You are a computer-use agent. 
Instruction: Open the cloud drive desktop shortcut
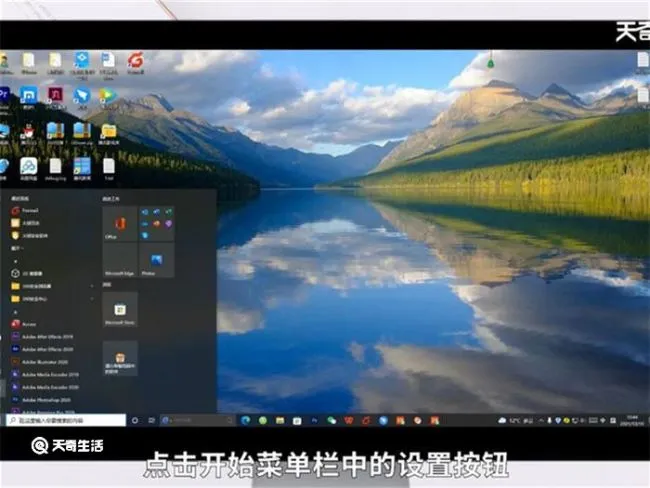[29, 169]
